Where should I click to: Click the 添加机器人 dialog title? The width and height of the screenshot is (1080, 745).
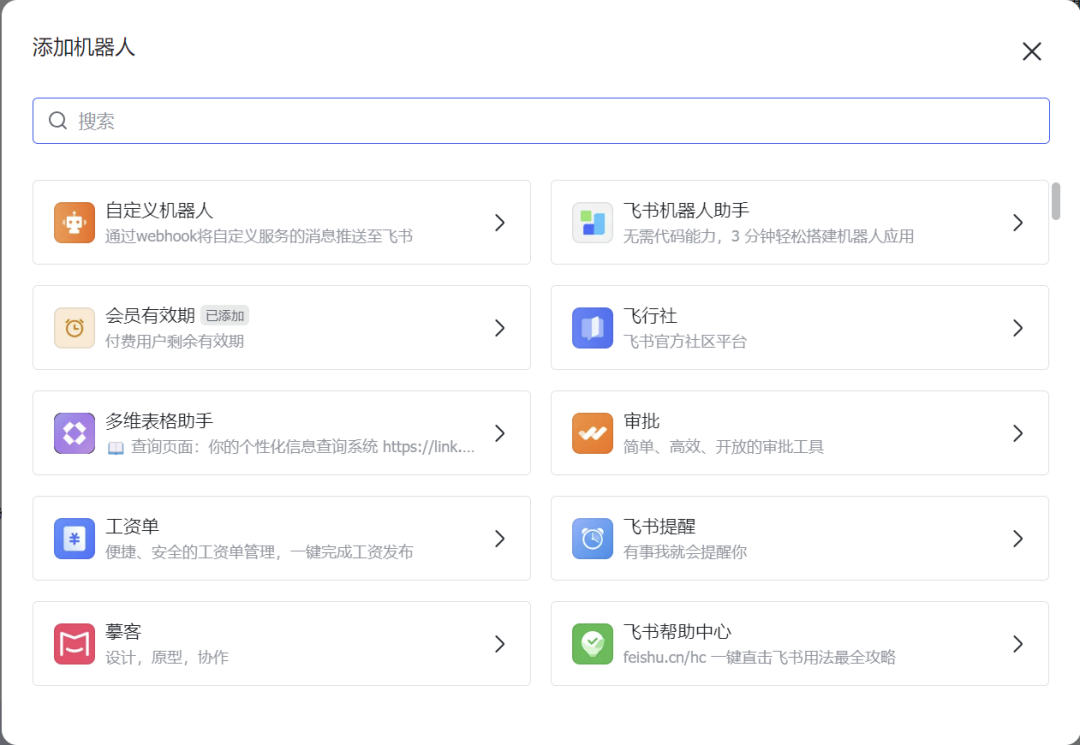pyautogui.click(x=83, y=48)
